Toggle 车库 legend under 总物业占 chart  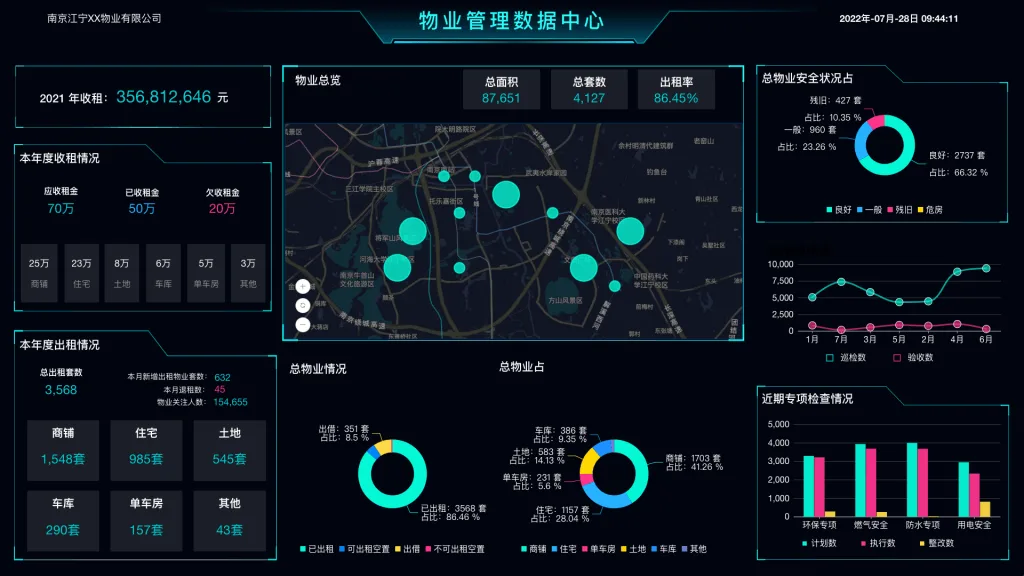[x=664, y=549]
